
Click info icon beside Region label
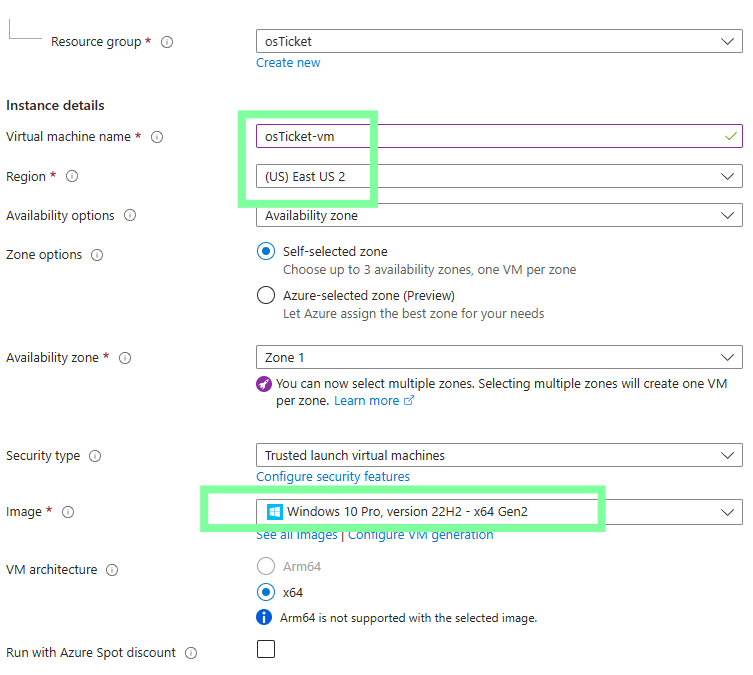(72, 177)
